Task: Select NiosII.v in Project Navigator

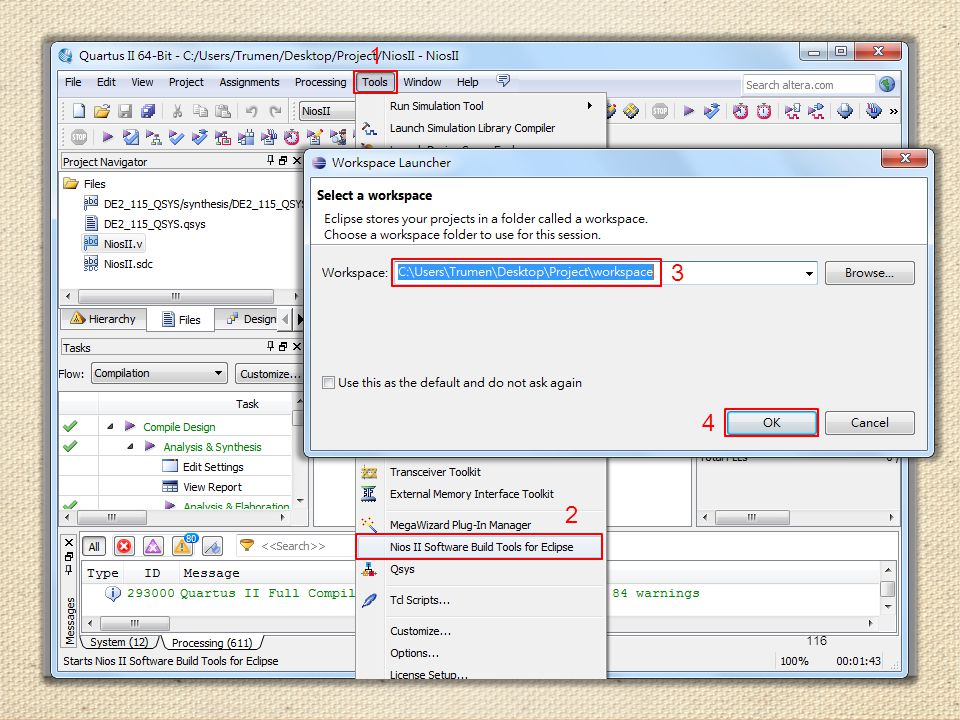Action: (122, 244)
